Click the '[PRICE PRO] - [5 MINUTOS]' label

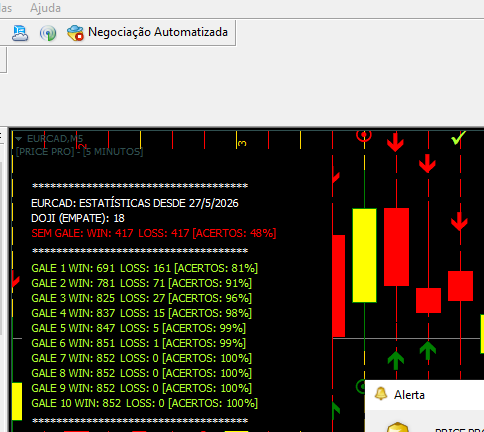pyautogui.click(x=79, y=152)
